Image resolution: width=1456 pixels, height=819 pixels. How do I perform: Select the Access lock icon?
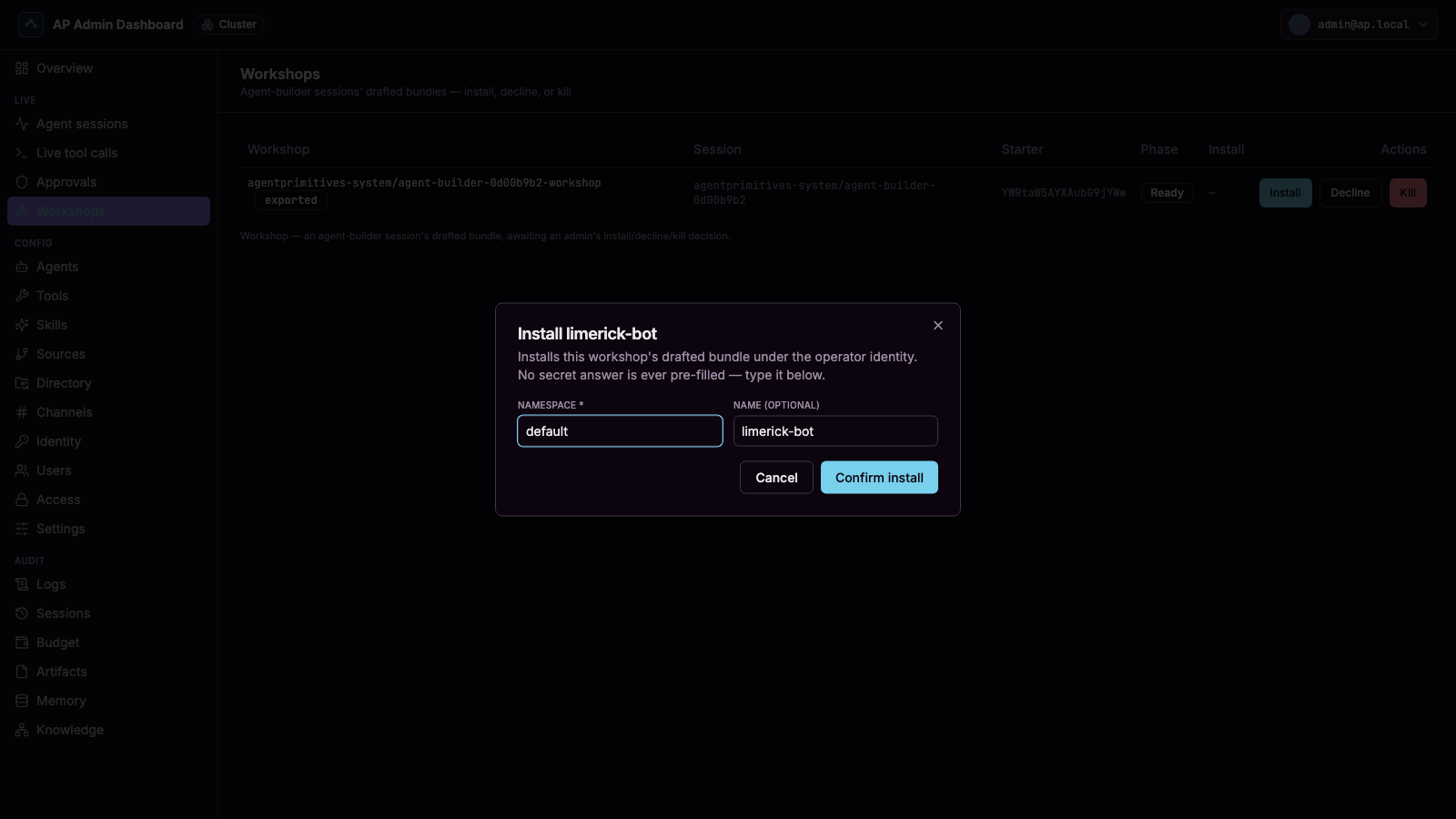(x=22, y=500)
